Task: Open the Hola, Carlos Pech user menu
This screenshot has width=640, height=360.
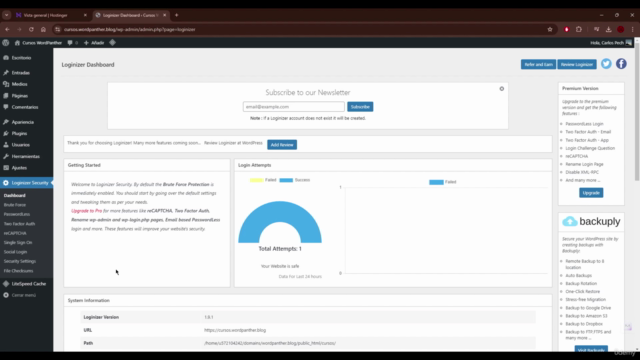Action: click(611, 42)
